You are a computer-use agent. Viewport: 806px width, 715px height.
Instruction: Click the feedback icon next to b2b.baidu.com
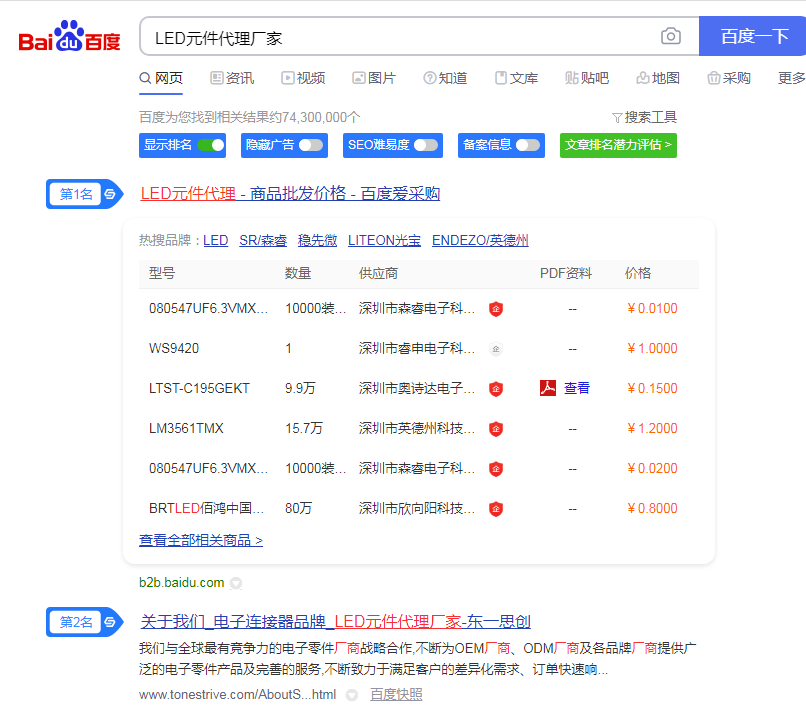pyautogui.click(x=236, y=583)
